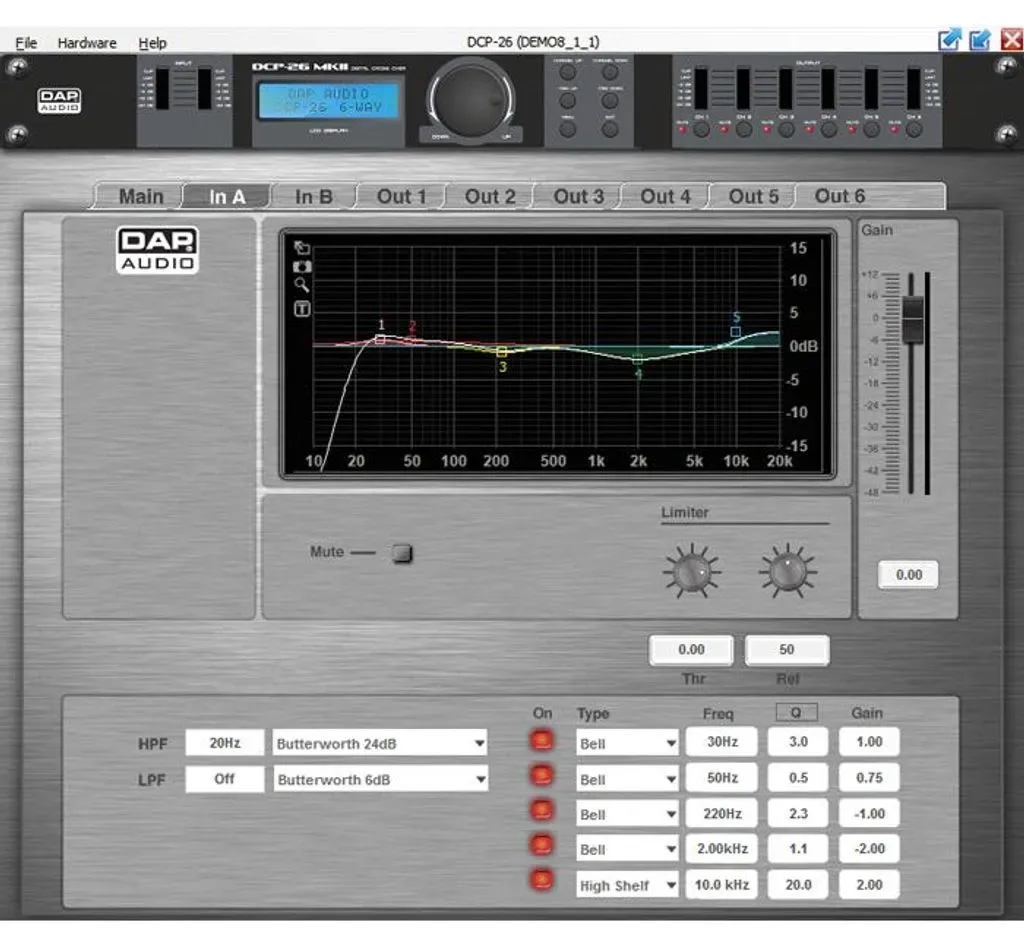Click the T text icon in the EQ graph
The height and width of the screenshot is (946, 1024).
[x=302, y=308]
